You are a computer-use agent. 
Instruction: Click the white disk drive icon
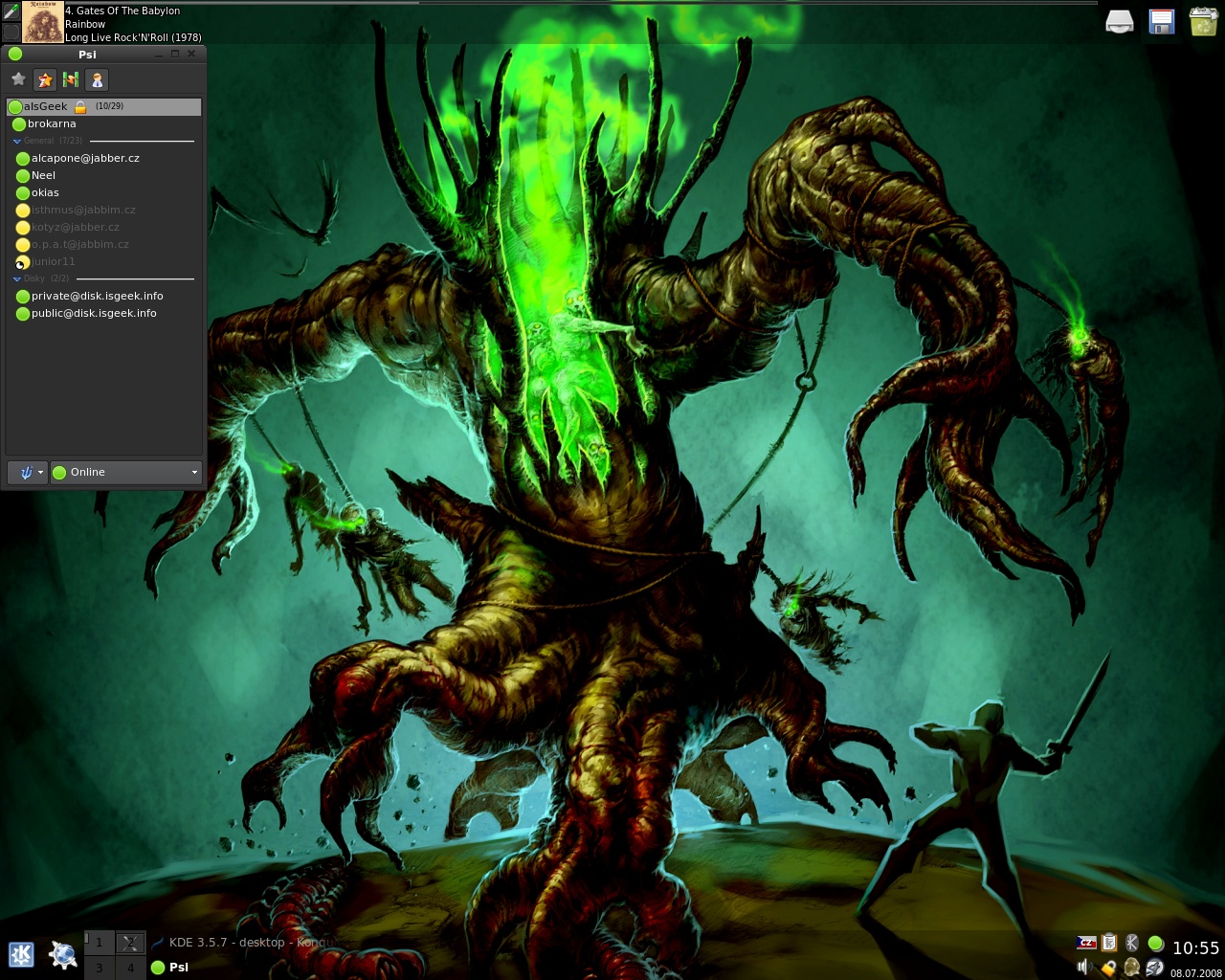coord(1120,22)
